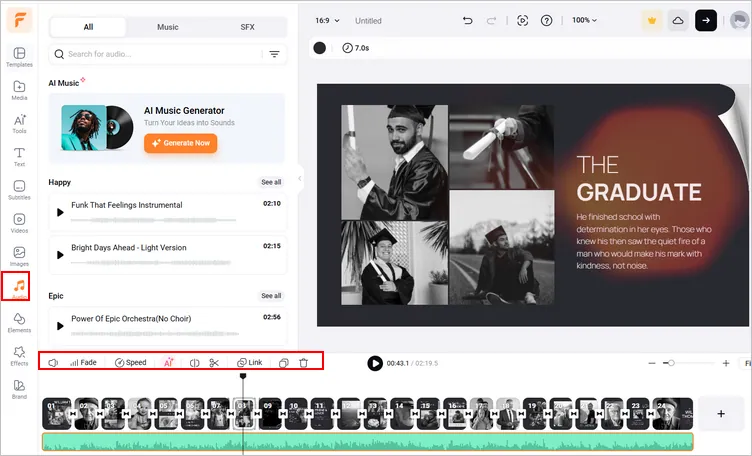This screenshot has height=456, width=752.
Task: Open the 16:9 aspect ratio dropdown
Action: click(x=327, y=21)
